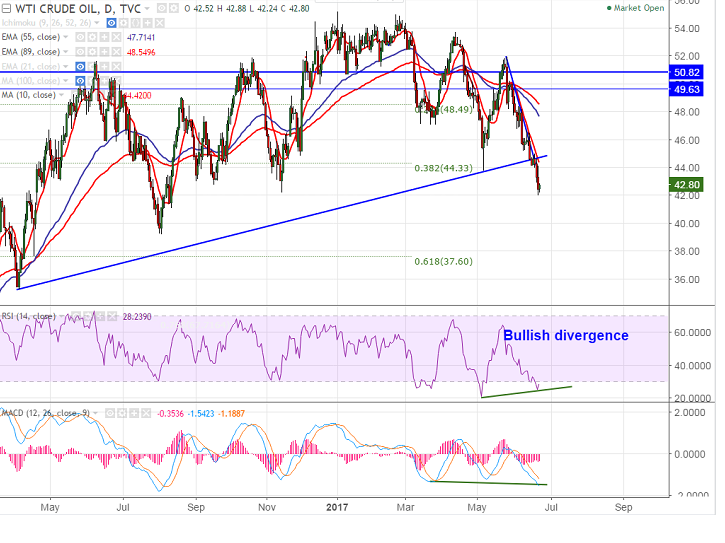
Task: Select the Bullish divergence text annotation
Action: coord(565,335)
